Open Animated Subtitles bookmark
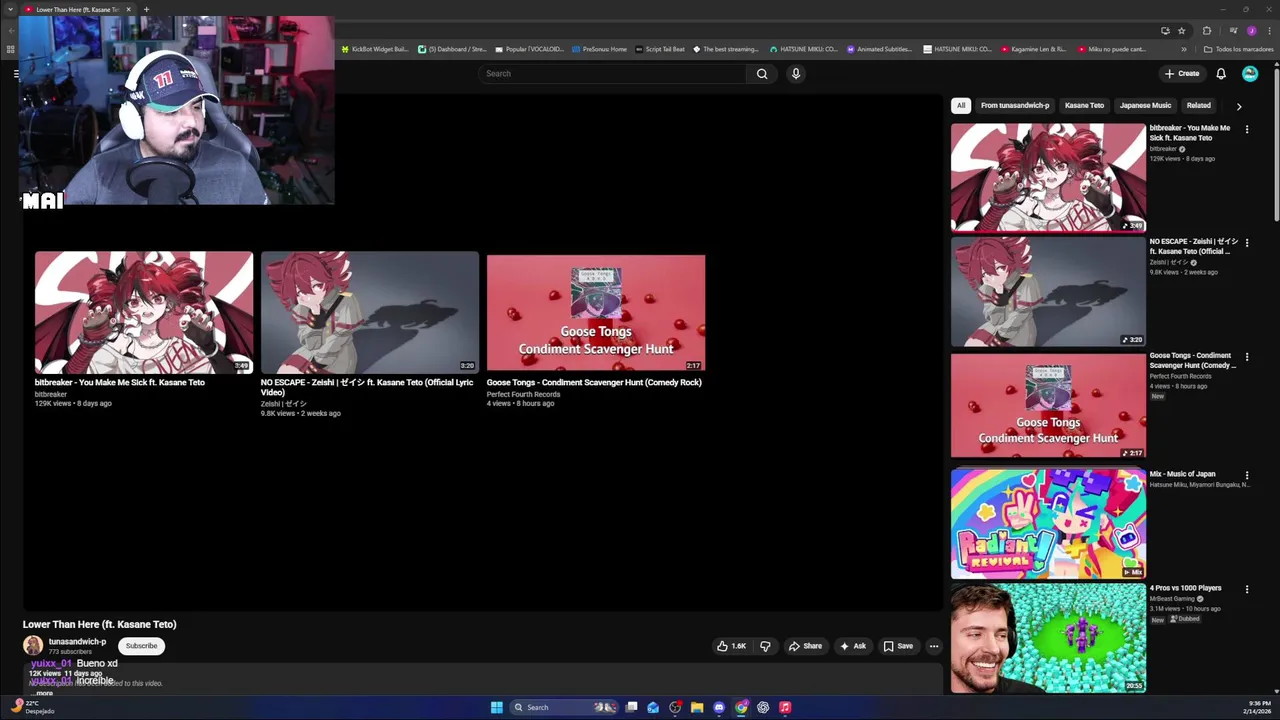This screenshot has height=720, width=1280. (x=879, y=49)
